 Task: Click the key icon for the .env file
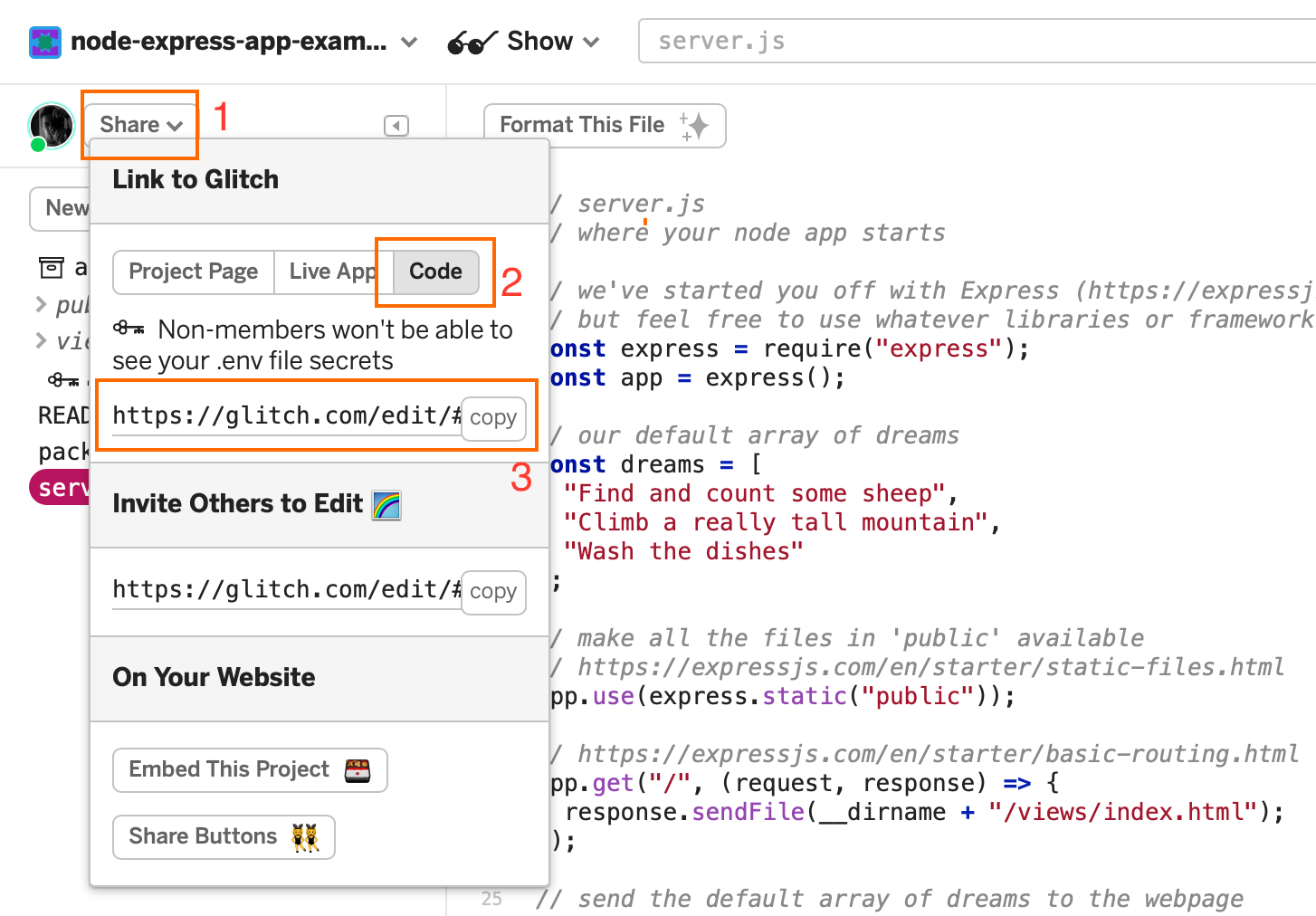click(63, 380)
